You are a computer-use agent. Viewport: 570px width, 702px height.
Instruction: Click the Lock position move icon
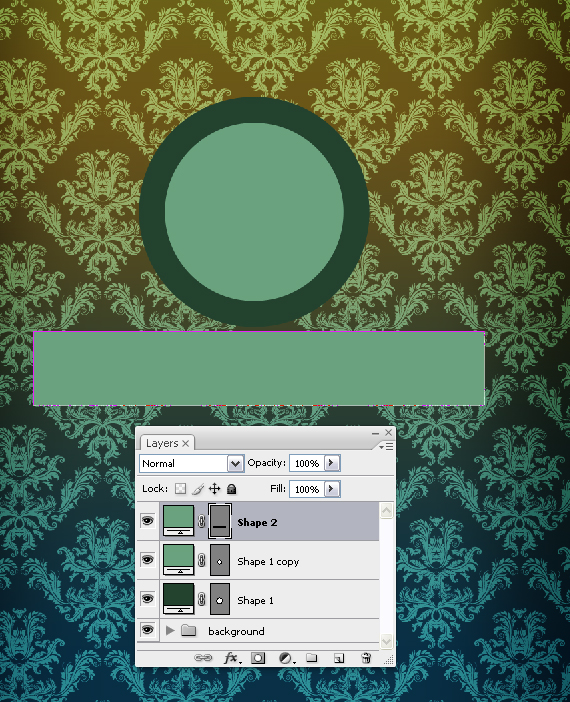(214, 488)
